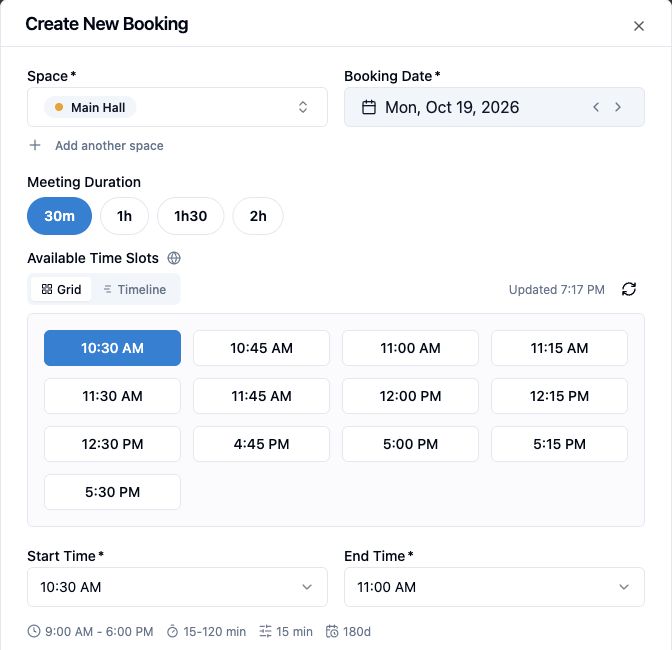The width and height of the screenshot is (672, 650).
Task: Click the Meeting Duration label
Action: (84, 182)
